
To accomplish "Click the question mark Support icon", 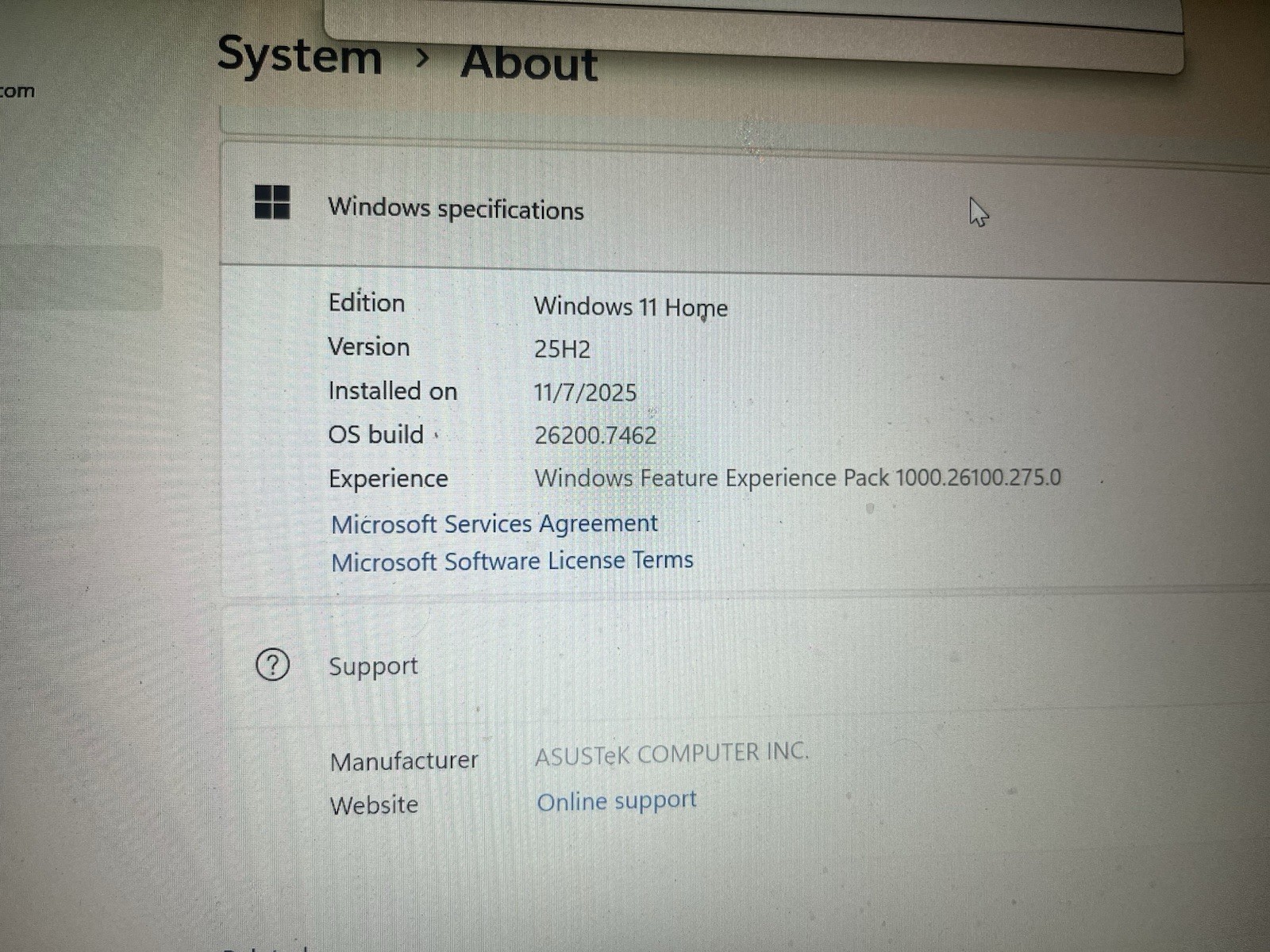I will pos(272,665).
